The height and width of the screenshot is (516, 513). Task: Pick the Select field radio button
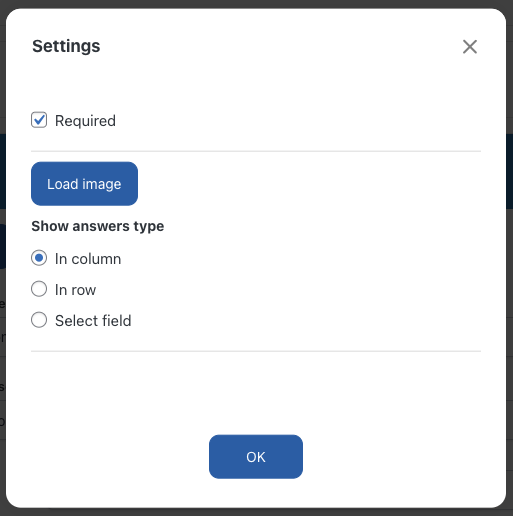click(39, 320)
